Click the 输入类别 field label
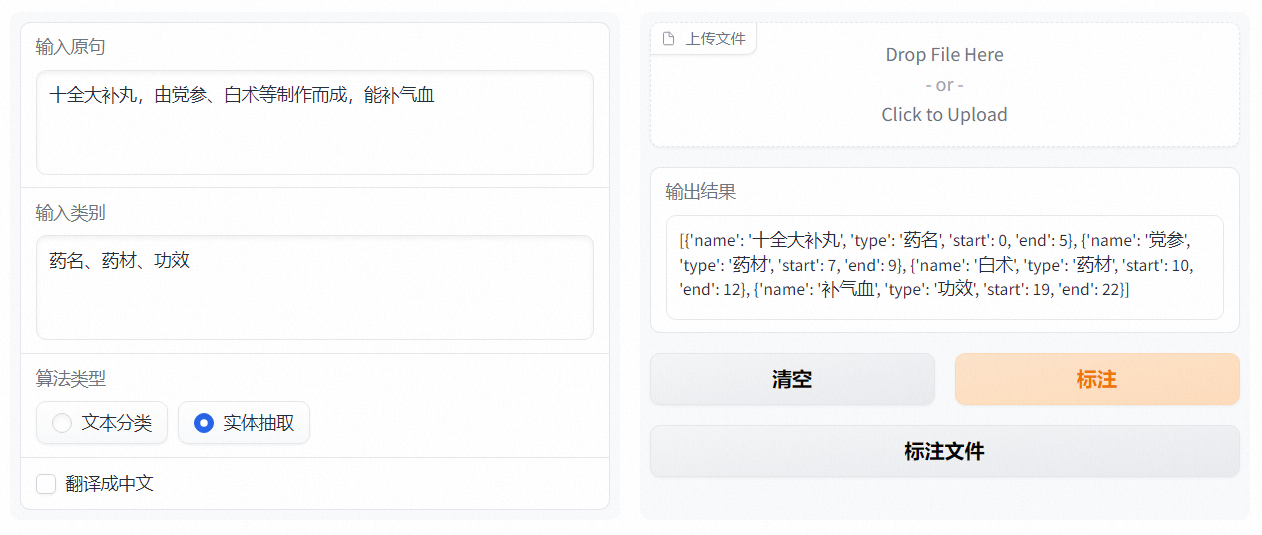Image resolution: width=1262 pixels, height=535 pixels. (70, 213)
